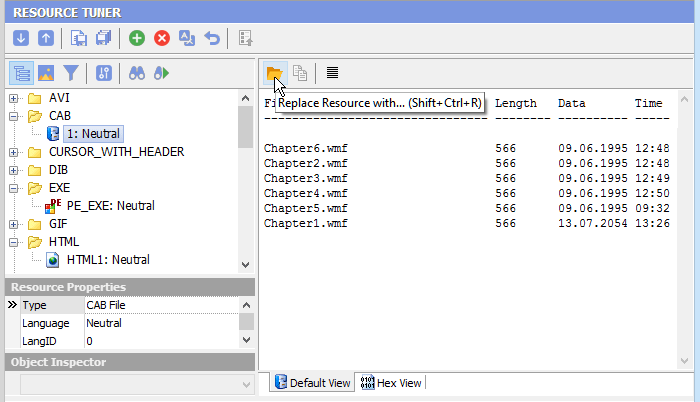Click the 'CAB File' property value
The height and width of the screenshot is (402, 700).
coord(106,305)
